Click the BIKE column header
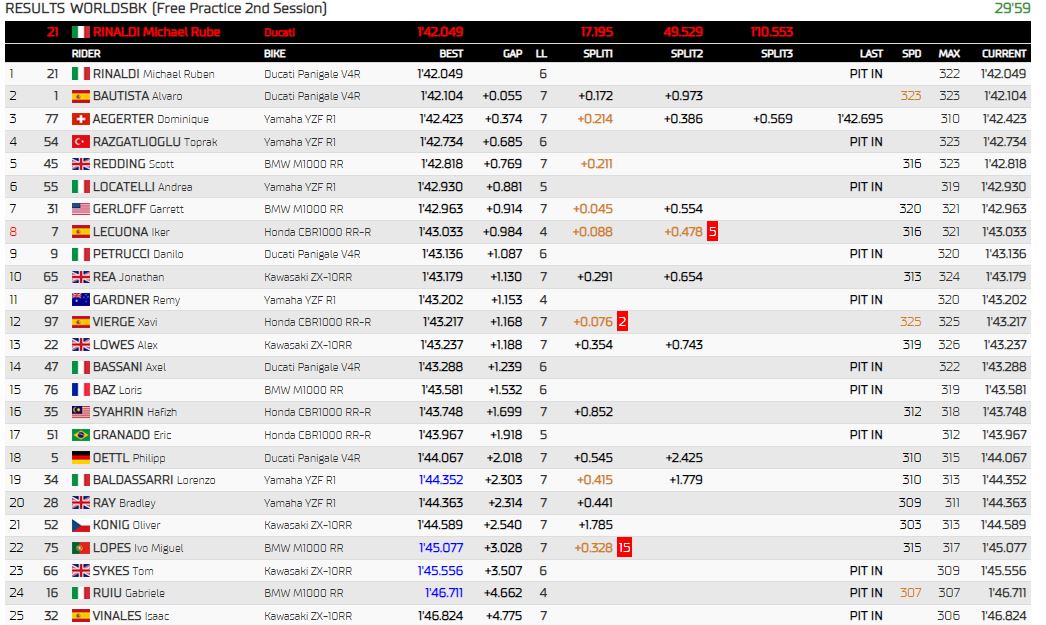Viewport: 1046px width, 625px height. pos(275,53)
